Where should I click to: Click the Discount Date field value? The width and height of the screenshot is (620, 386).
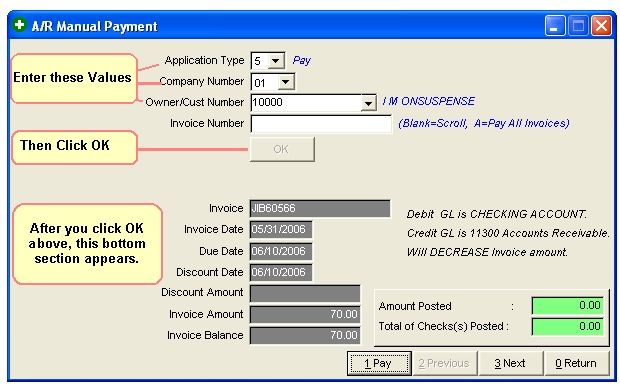point(281,272)
